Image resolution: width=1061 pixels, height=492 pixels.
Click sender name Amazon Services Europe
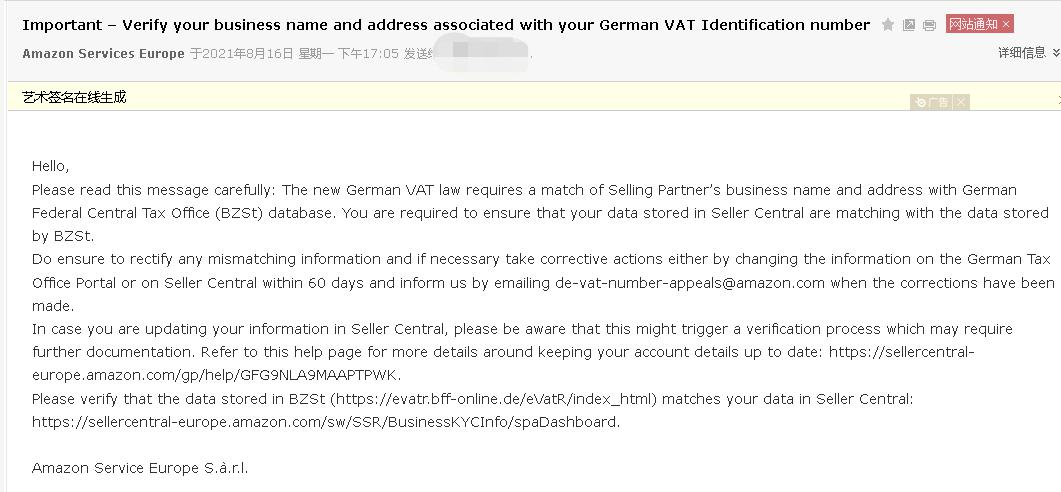(x=104, y=53)
